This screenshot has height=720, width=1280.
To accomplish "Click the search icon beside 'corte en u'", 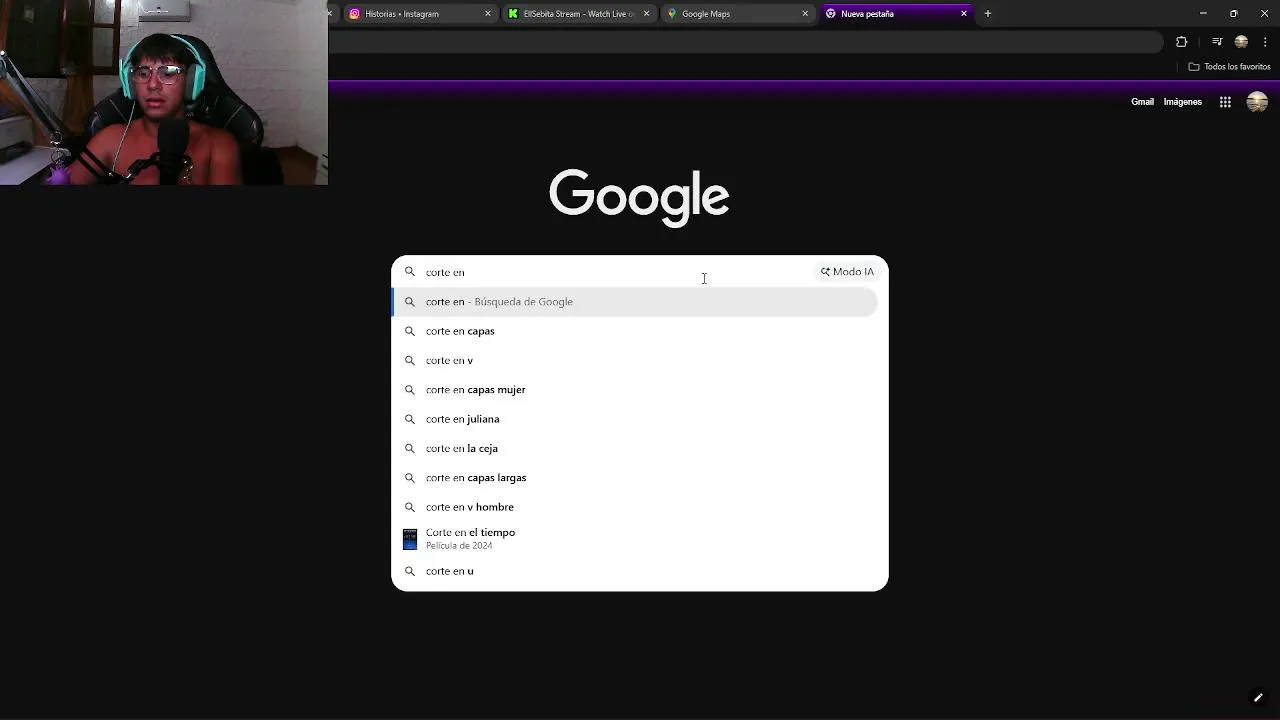I will (x=409, y=571).
